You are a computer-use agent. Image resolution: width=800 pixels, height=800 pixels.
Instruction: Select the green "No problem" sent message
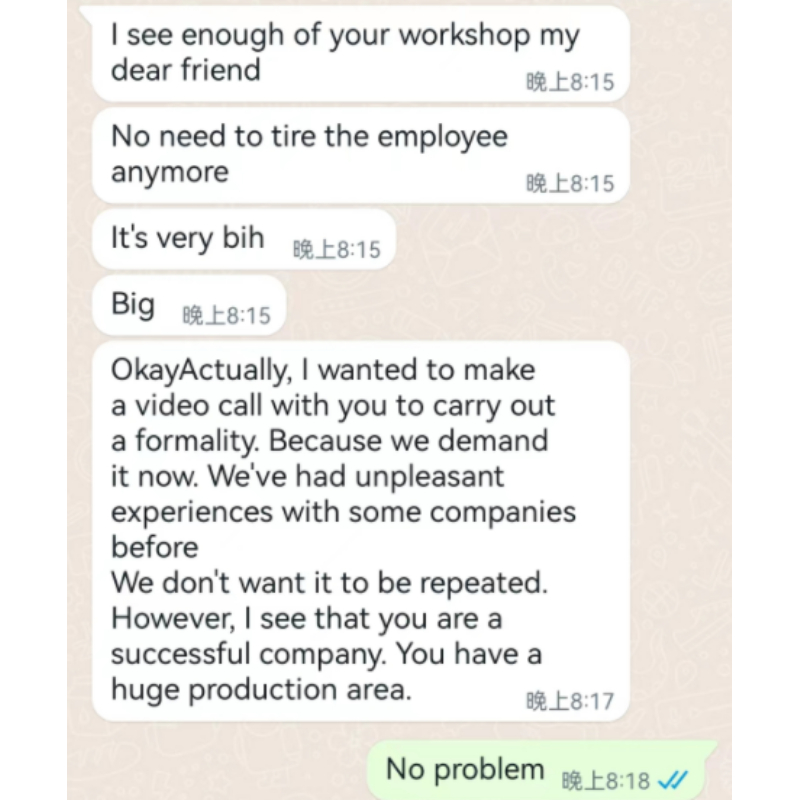click(x=465, y=770)
